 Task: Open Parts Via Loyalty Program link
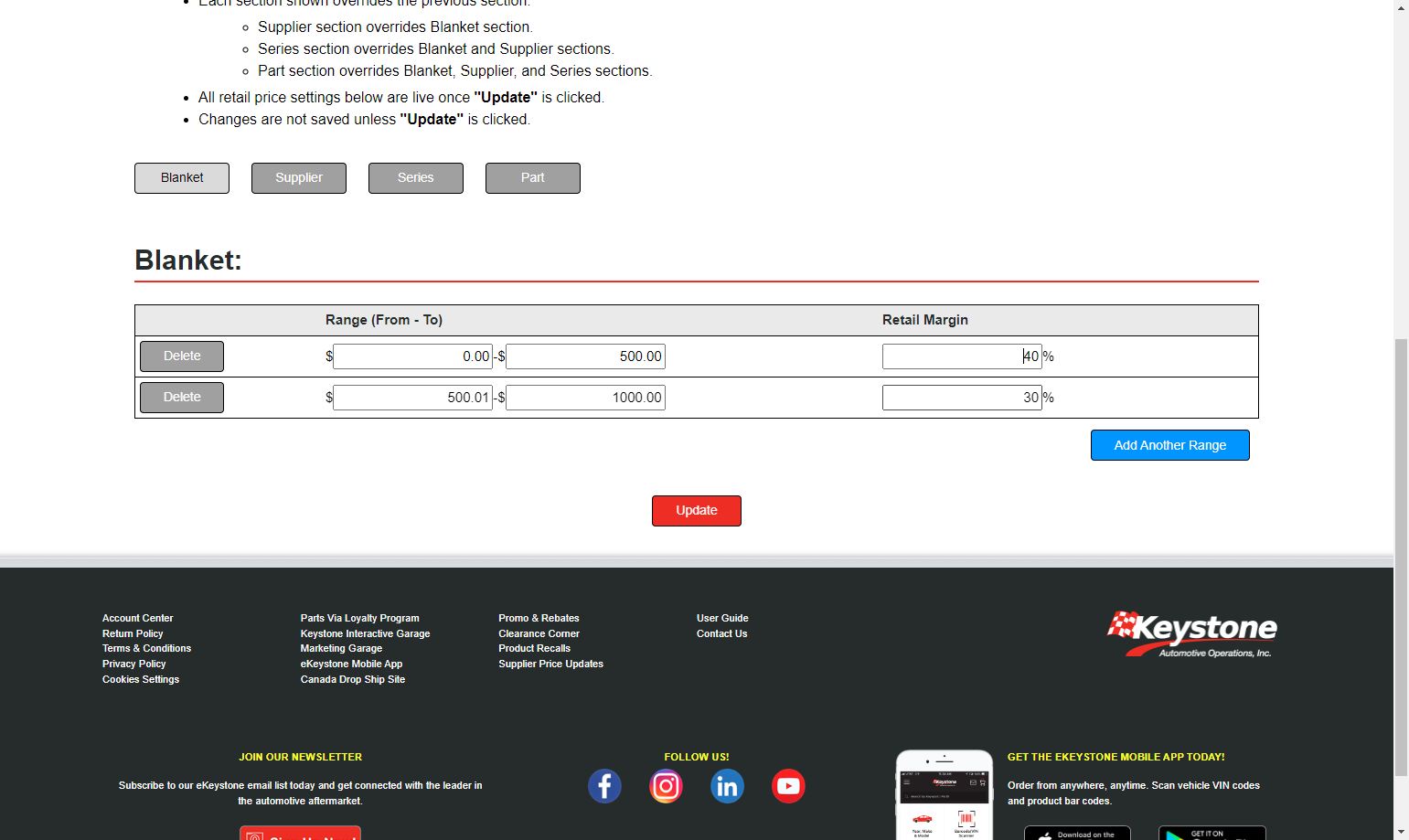[x=360, y=619]
